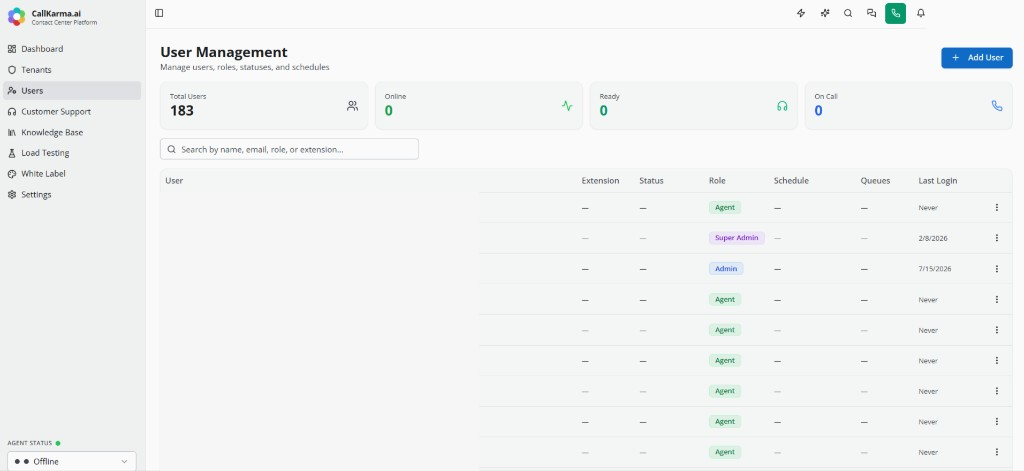The image size is (1024, 471).
Task: Open the chat bubbles messages icon
Action: coord(871,13)
